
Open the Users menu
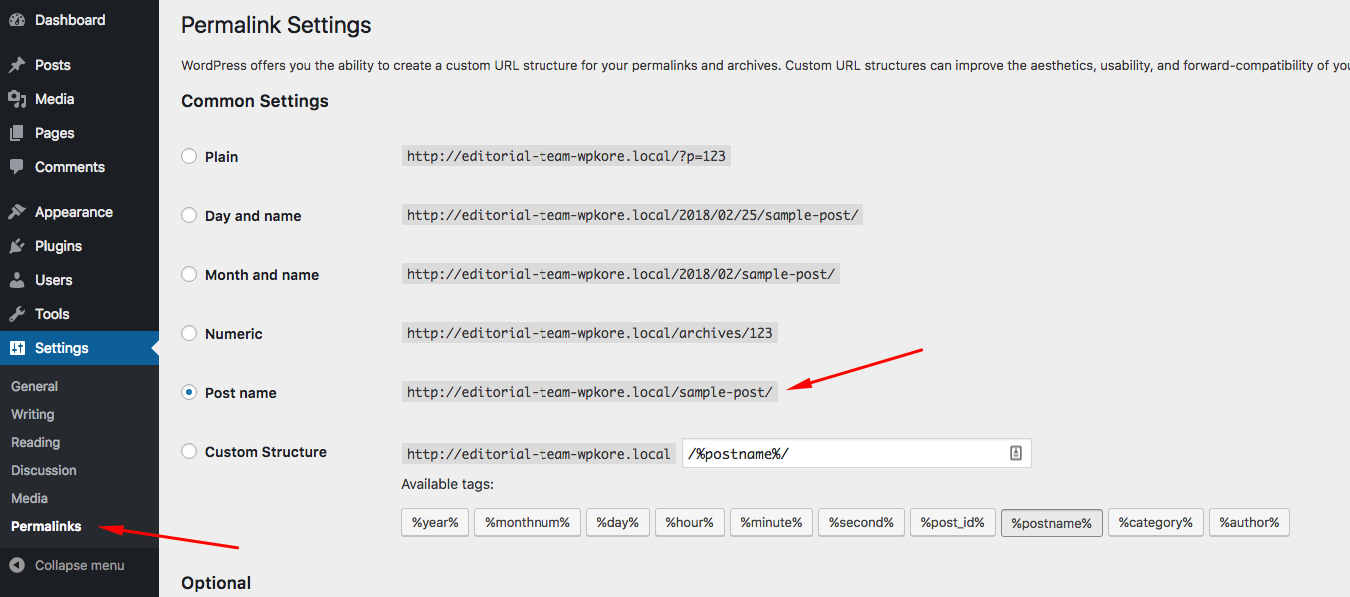pyautogui.click(x=53, y=280)
